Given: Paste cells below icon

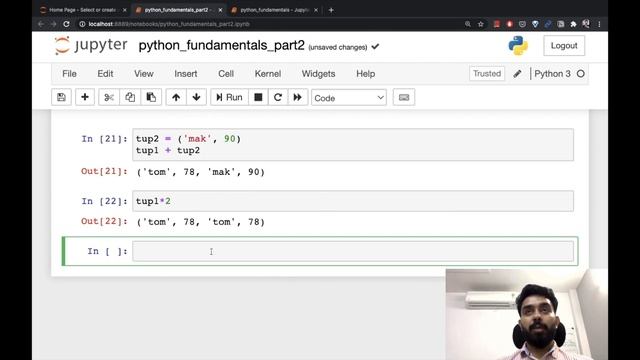Looking at the screenshot, I should pos(151,97).
